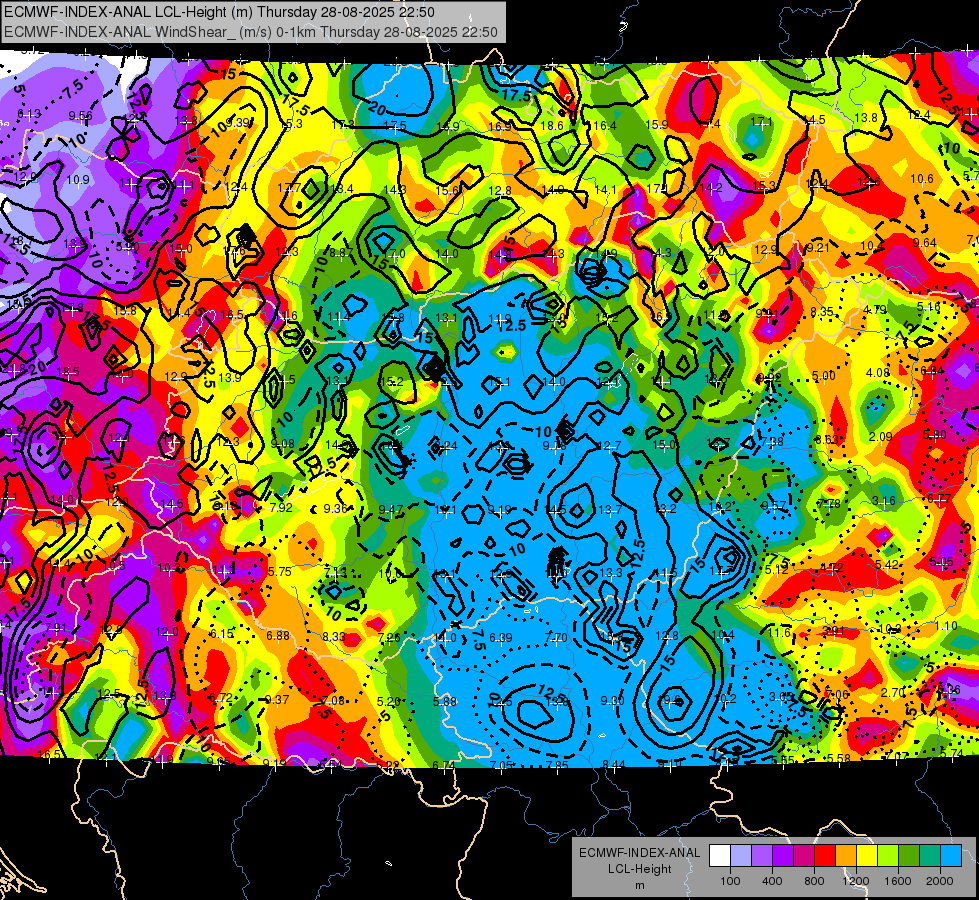
Task: Click the wind shear value 6.88
Action: coord(278,635)
